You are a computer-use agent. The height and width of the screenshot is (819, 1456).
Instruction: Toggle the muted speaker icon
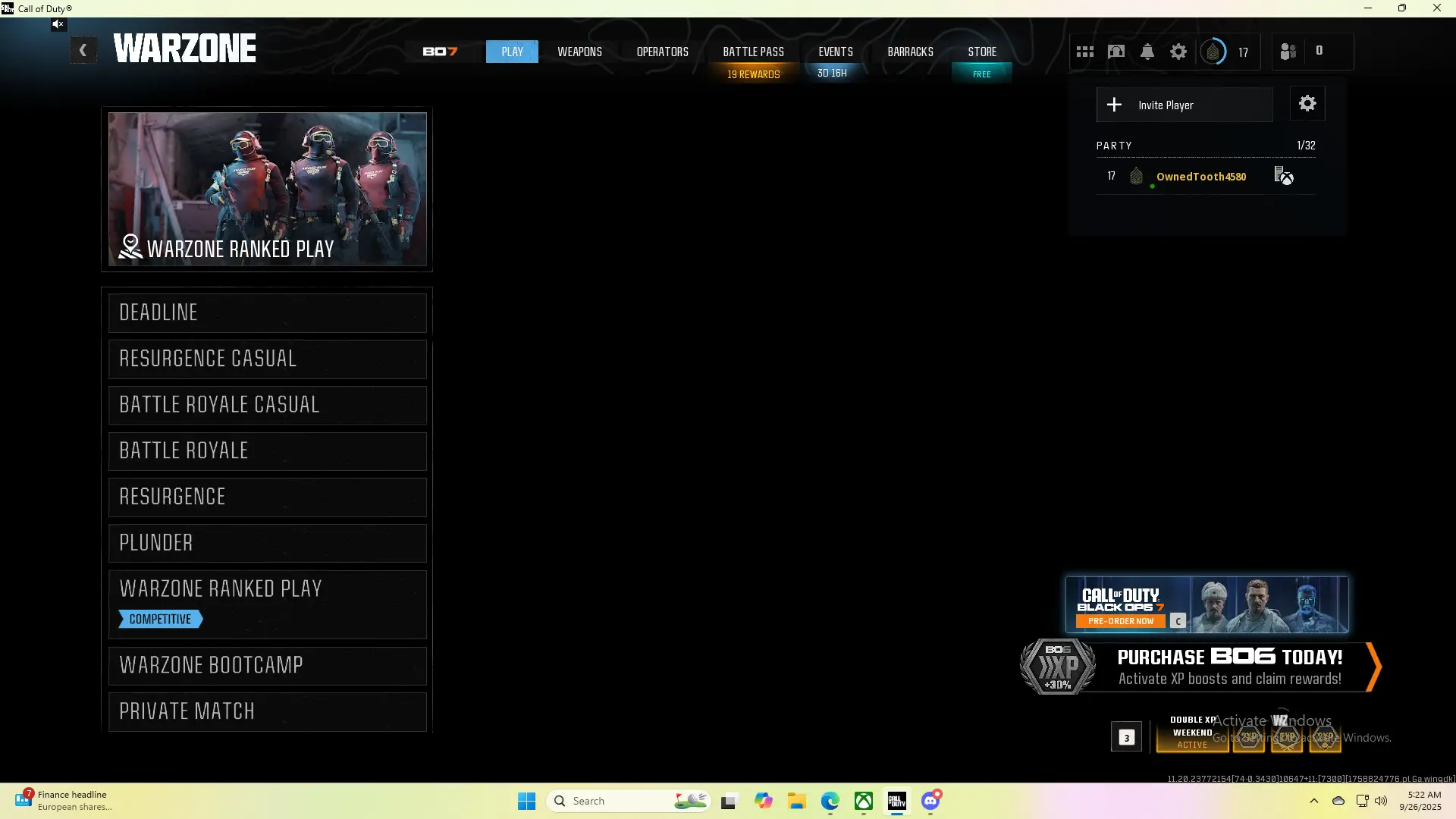pyautogui.click(x=58, y=24)
